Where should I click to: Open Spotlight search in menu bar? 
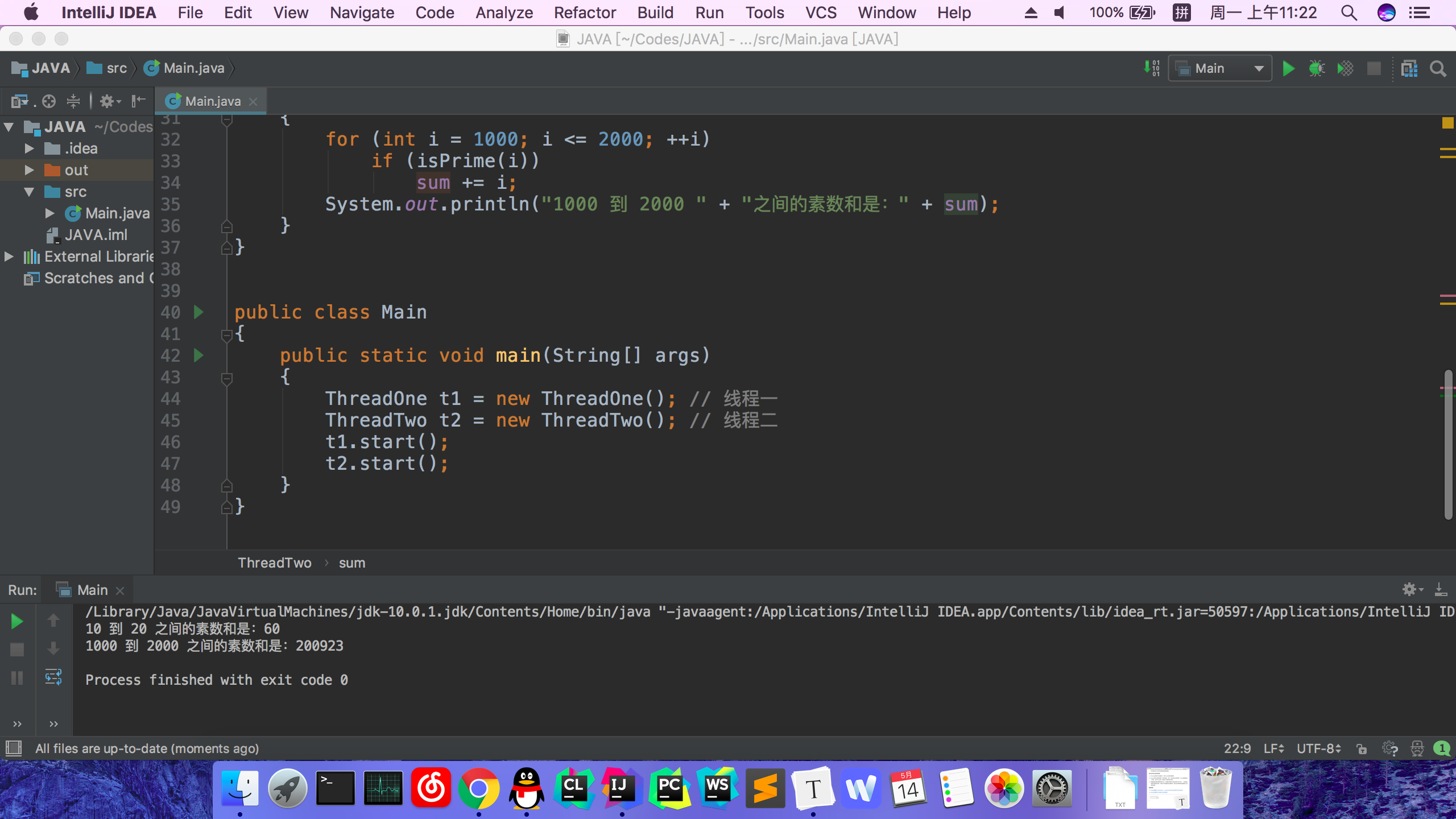pos(1349,13)
